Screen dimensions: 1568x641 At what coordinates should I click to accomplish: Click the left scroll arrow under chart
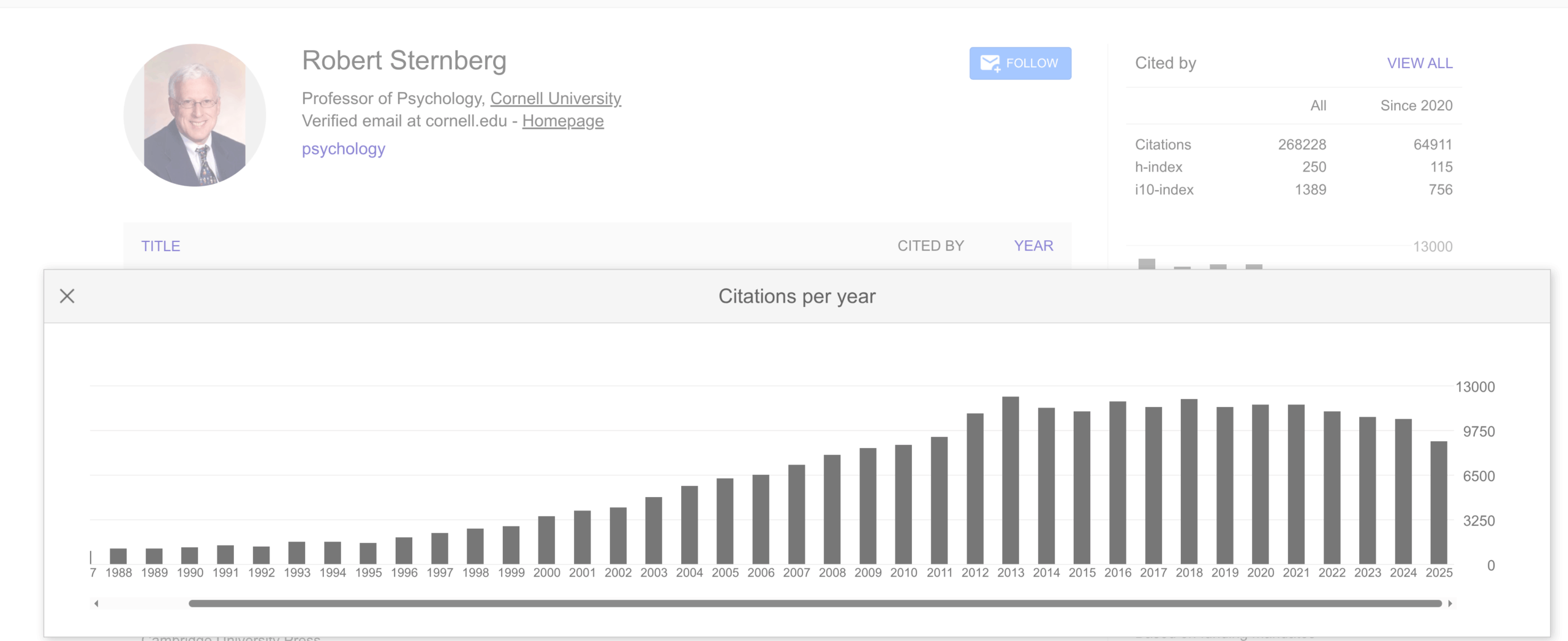pyautogui.click(x=96, y=604)
